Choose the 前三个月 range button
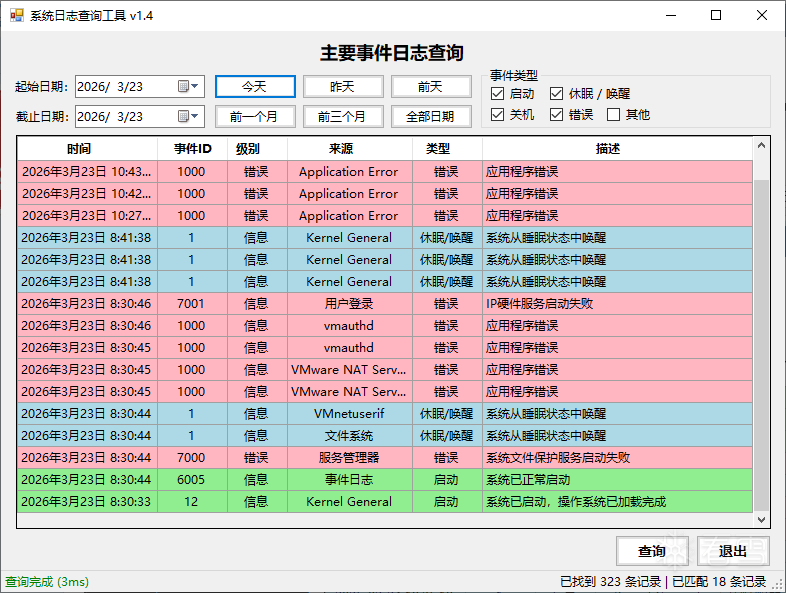 [x=343, y=117]
